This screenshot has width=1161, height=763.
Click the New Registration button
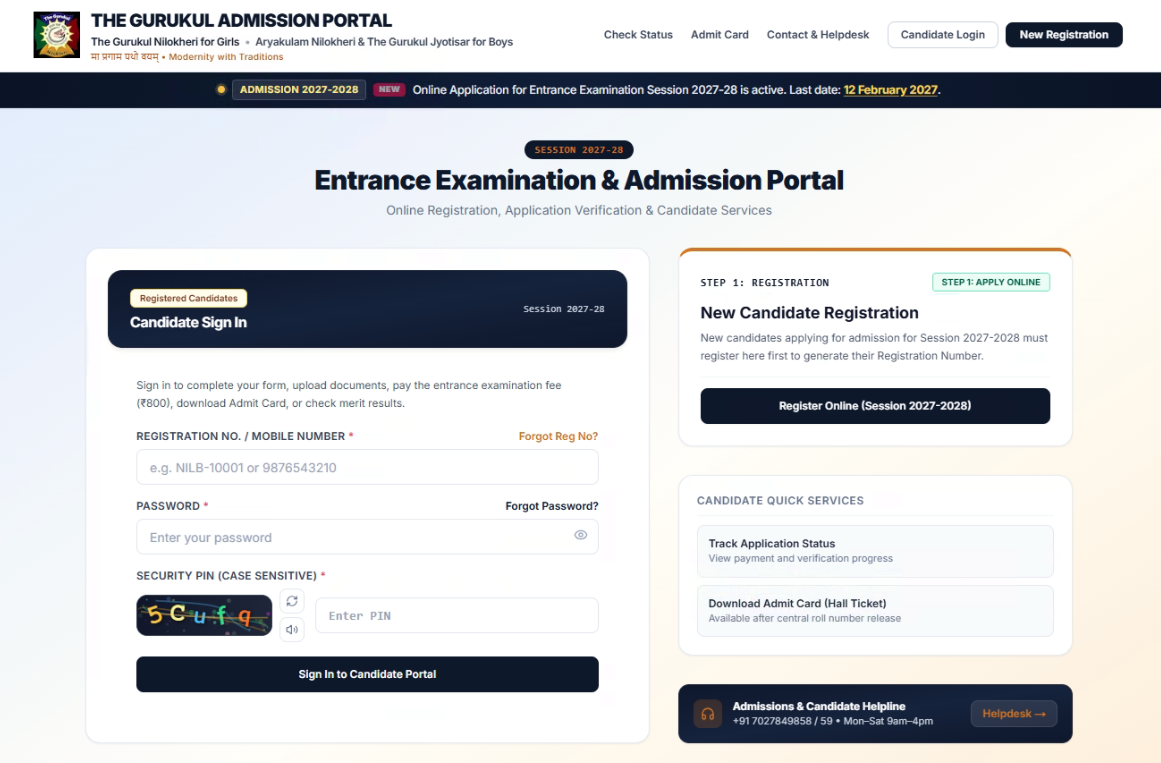coord(1063,35)
